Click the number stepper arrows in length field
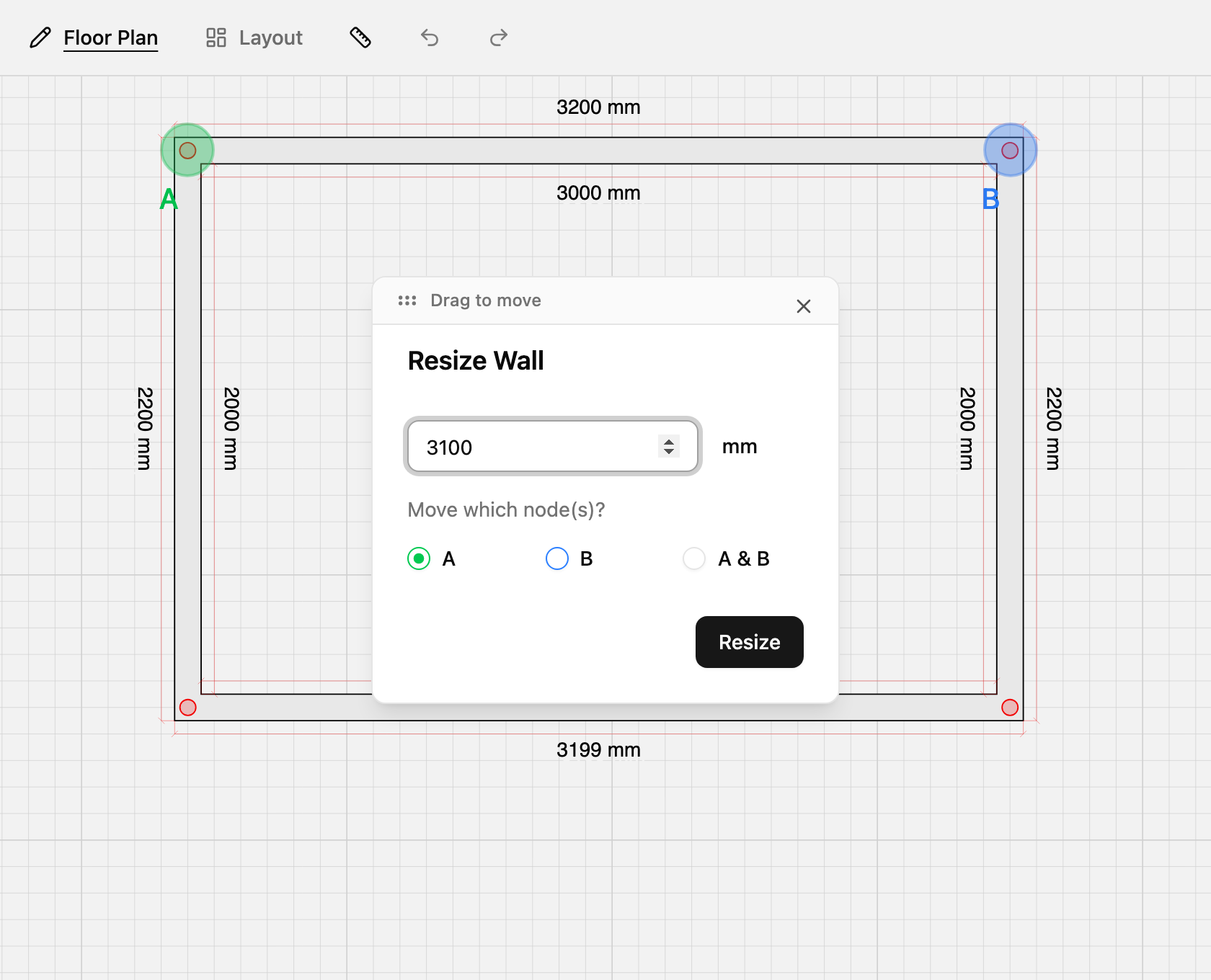Screen dimensions: 1211x980 [x=669, y=447]
